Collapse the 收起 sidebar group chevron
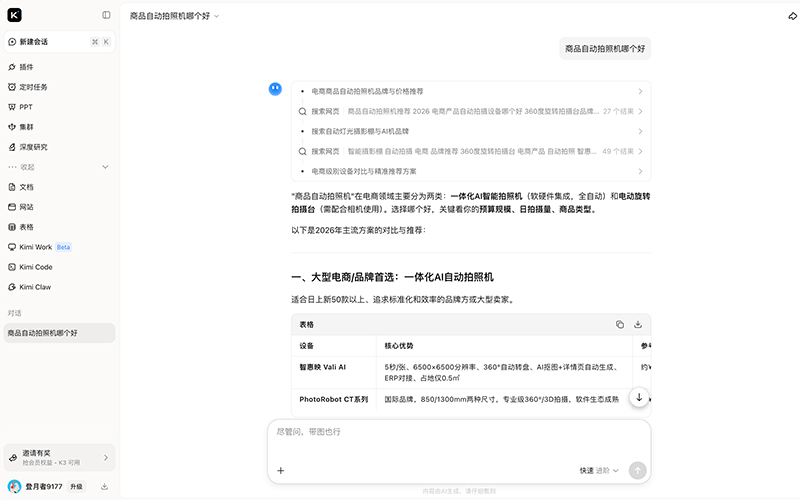The image size is (800, 500). [105, 167]
